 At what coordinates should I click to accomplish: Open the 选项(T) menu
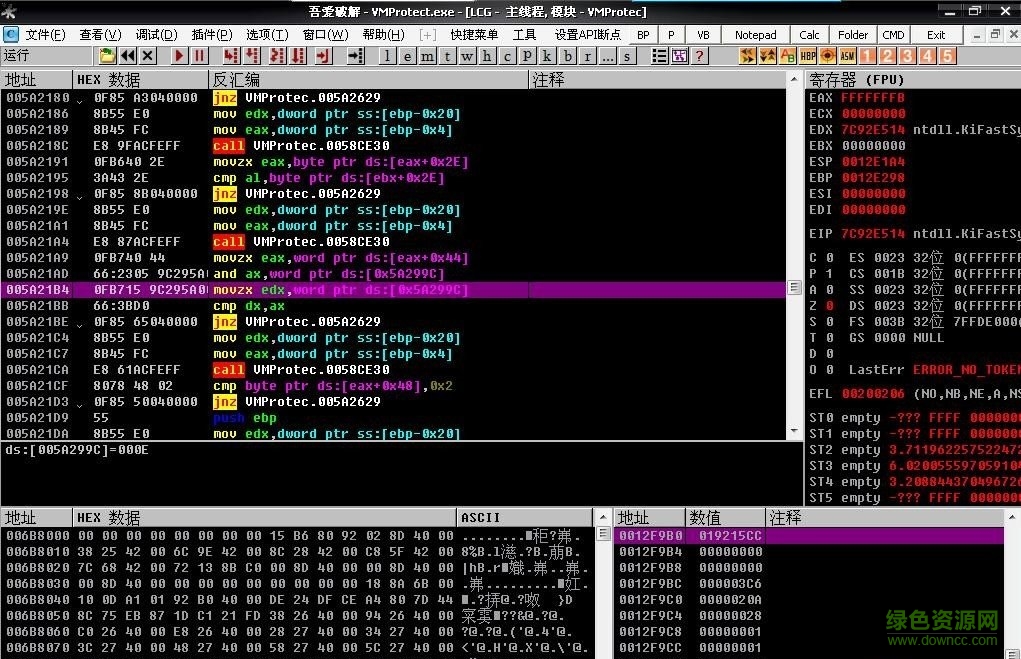tap(267, 35)
